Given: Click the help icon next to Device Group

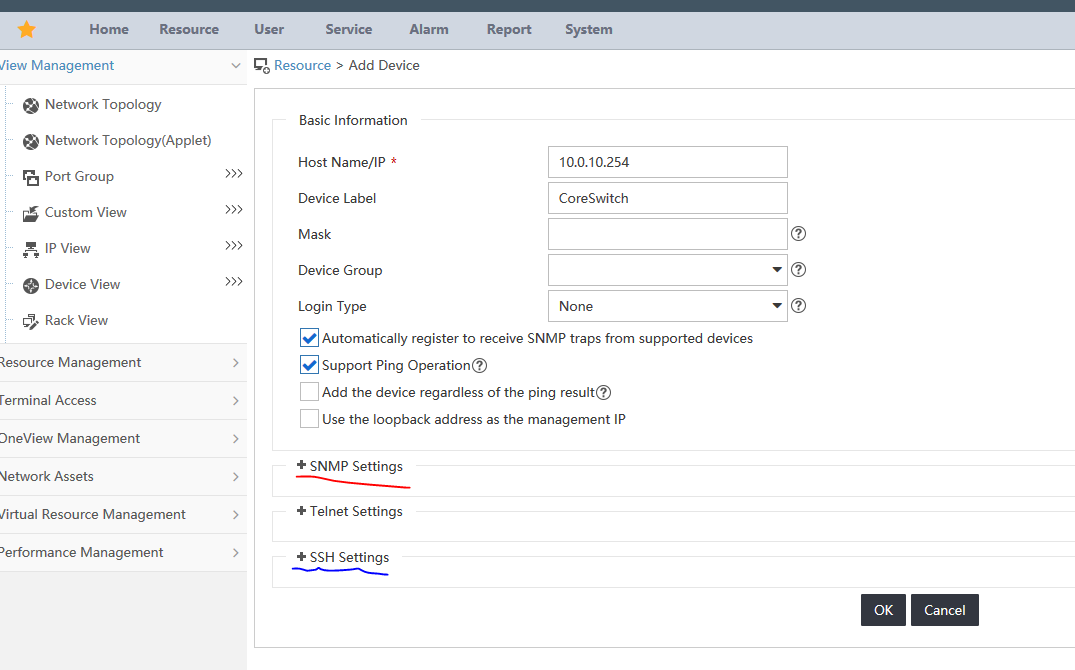Looking at the screenshot, I should pos(798,270).
